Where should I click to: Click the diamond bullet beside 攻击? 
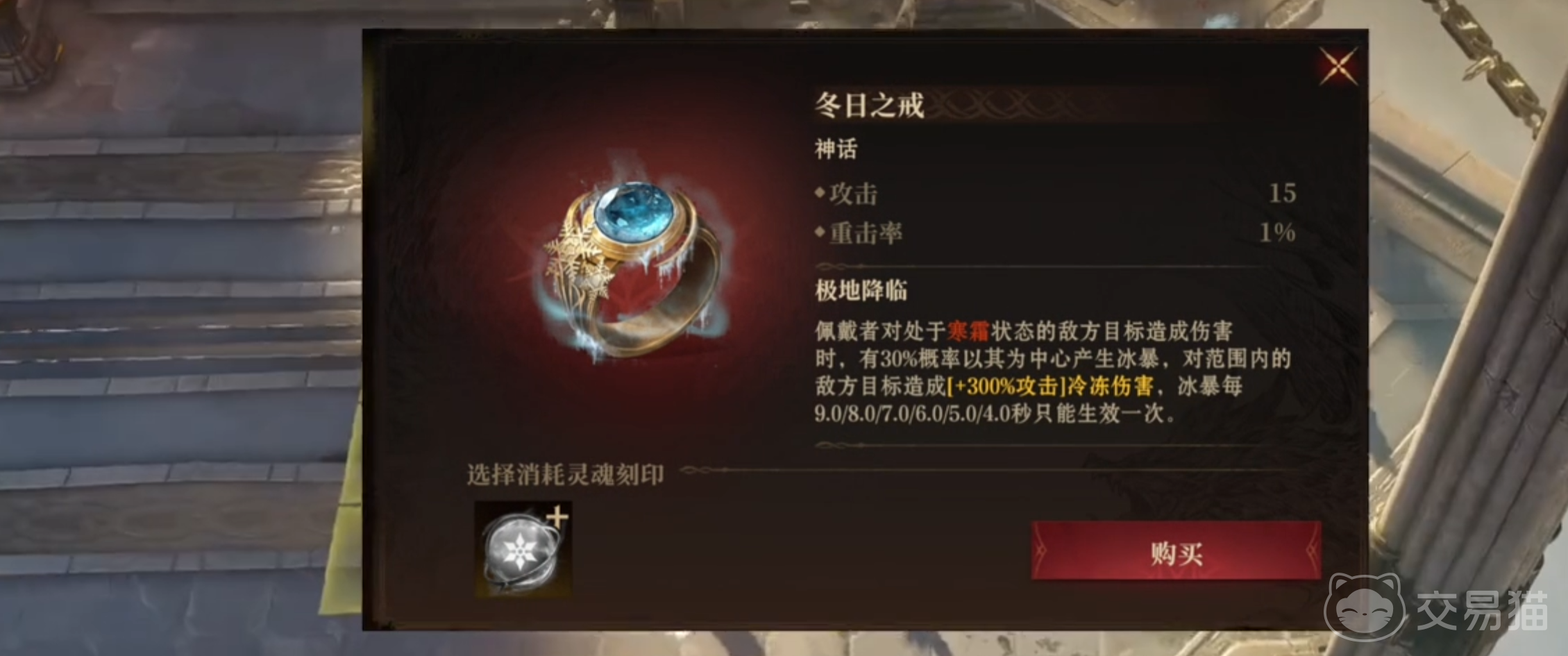820,192
